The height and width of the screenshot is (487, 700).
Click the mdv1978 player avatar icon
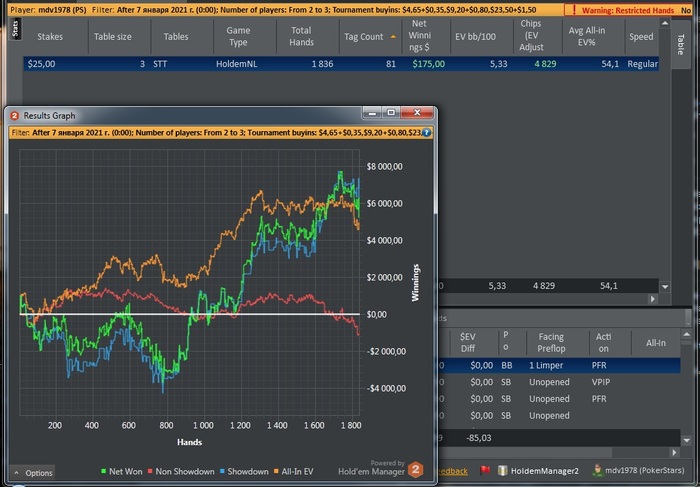coord(597,470)
